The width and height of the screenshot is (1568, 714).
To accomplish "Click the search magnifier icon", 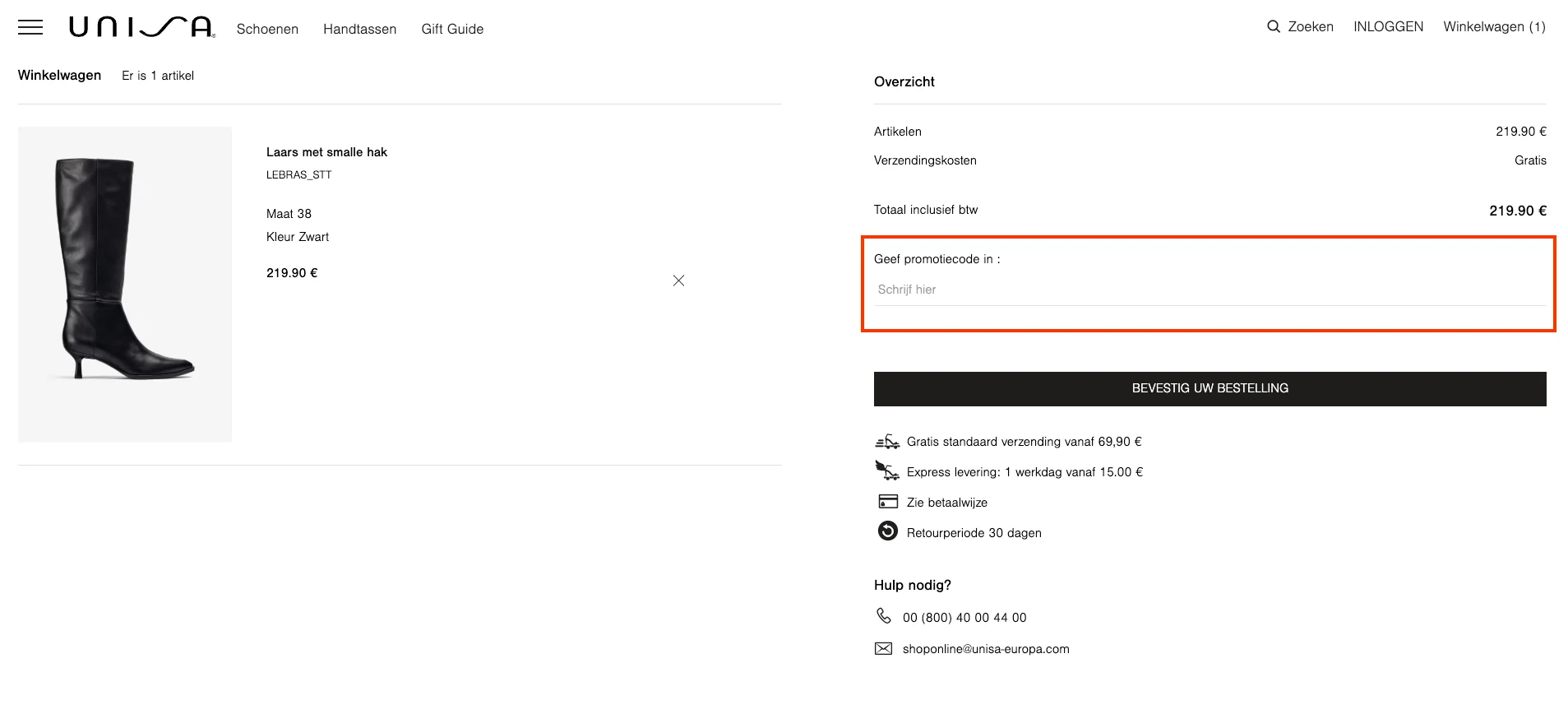I will pyautogui.click(x=1273, y=26).
